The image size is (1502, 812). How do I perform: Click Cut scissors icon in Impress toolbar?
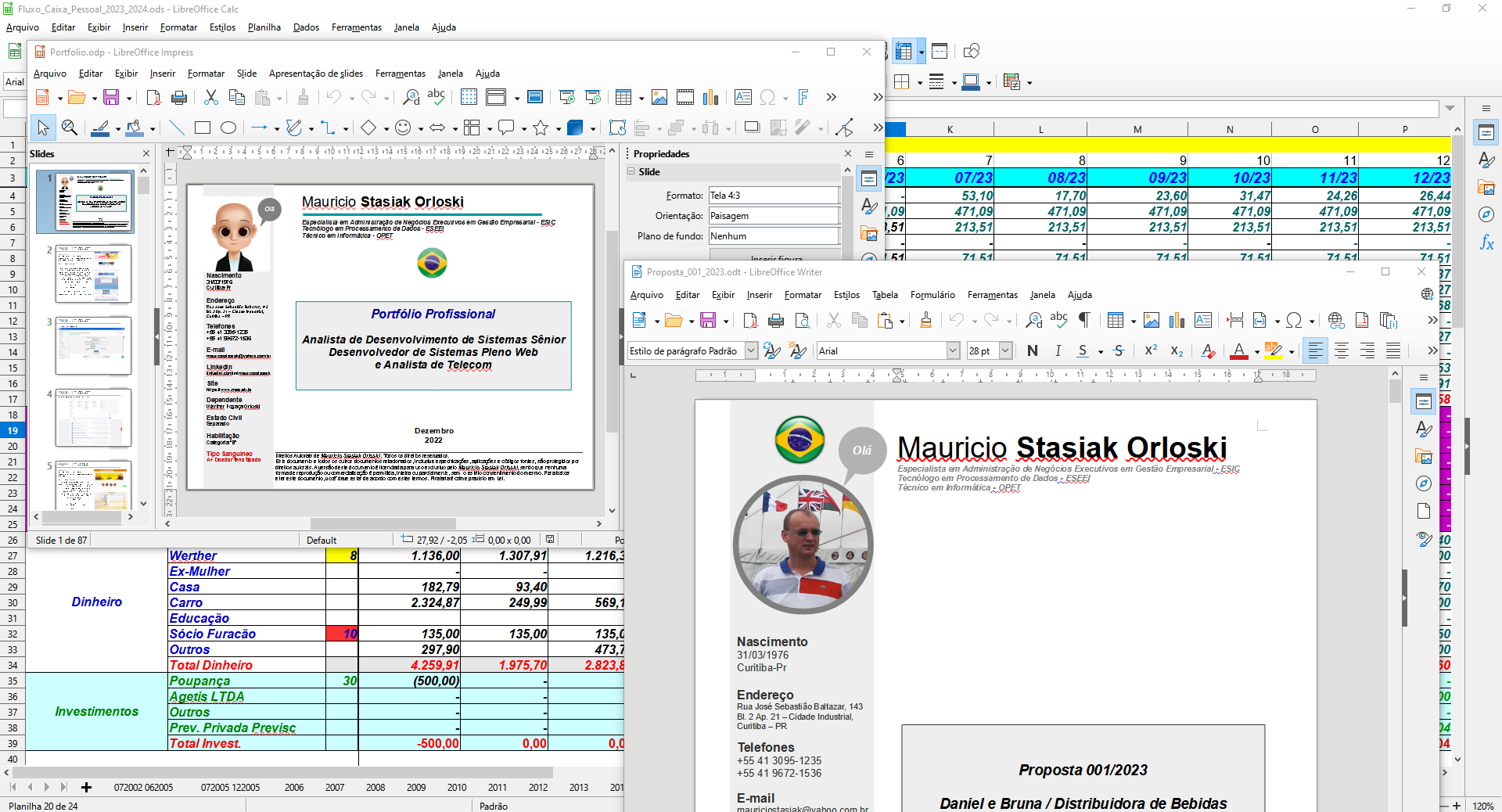tap(210, 97)
